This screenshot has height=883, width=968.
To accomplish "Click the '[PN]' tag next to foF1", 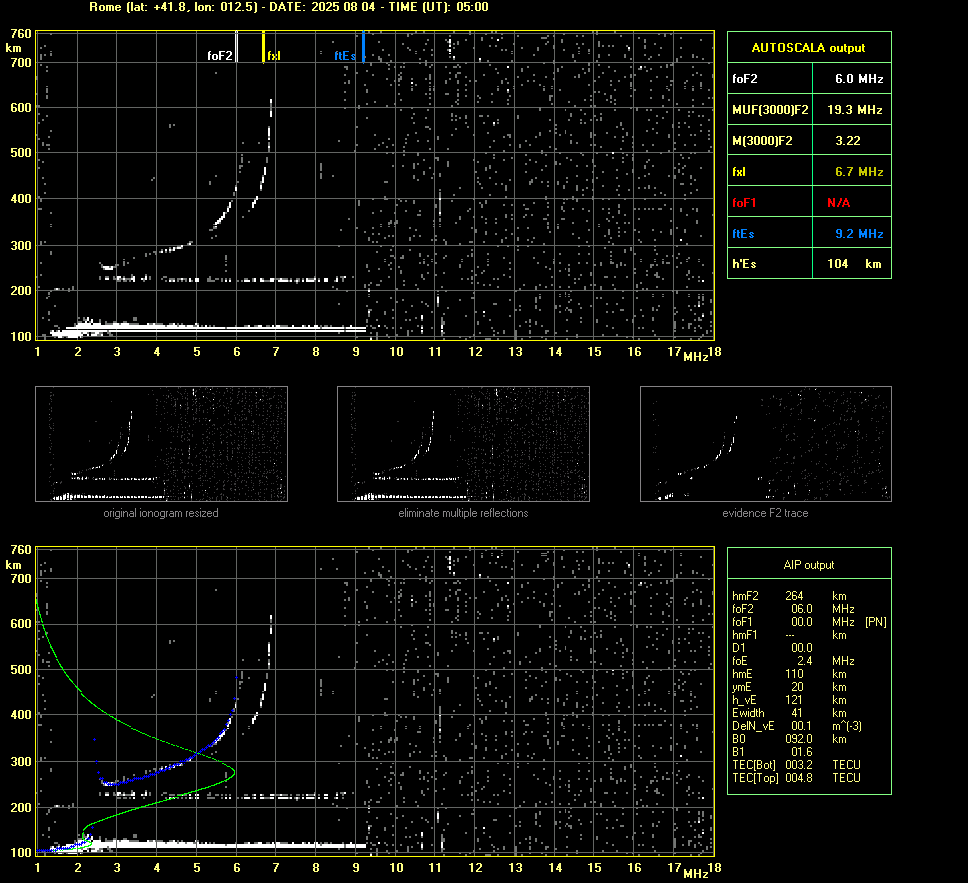I will [876, 622].
